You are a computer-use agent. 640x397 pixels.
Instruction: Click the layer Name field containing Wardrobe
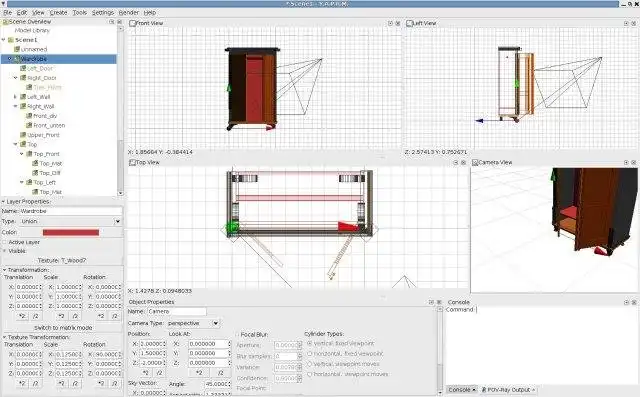71,211
